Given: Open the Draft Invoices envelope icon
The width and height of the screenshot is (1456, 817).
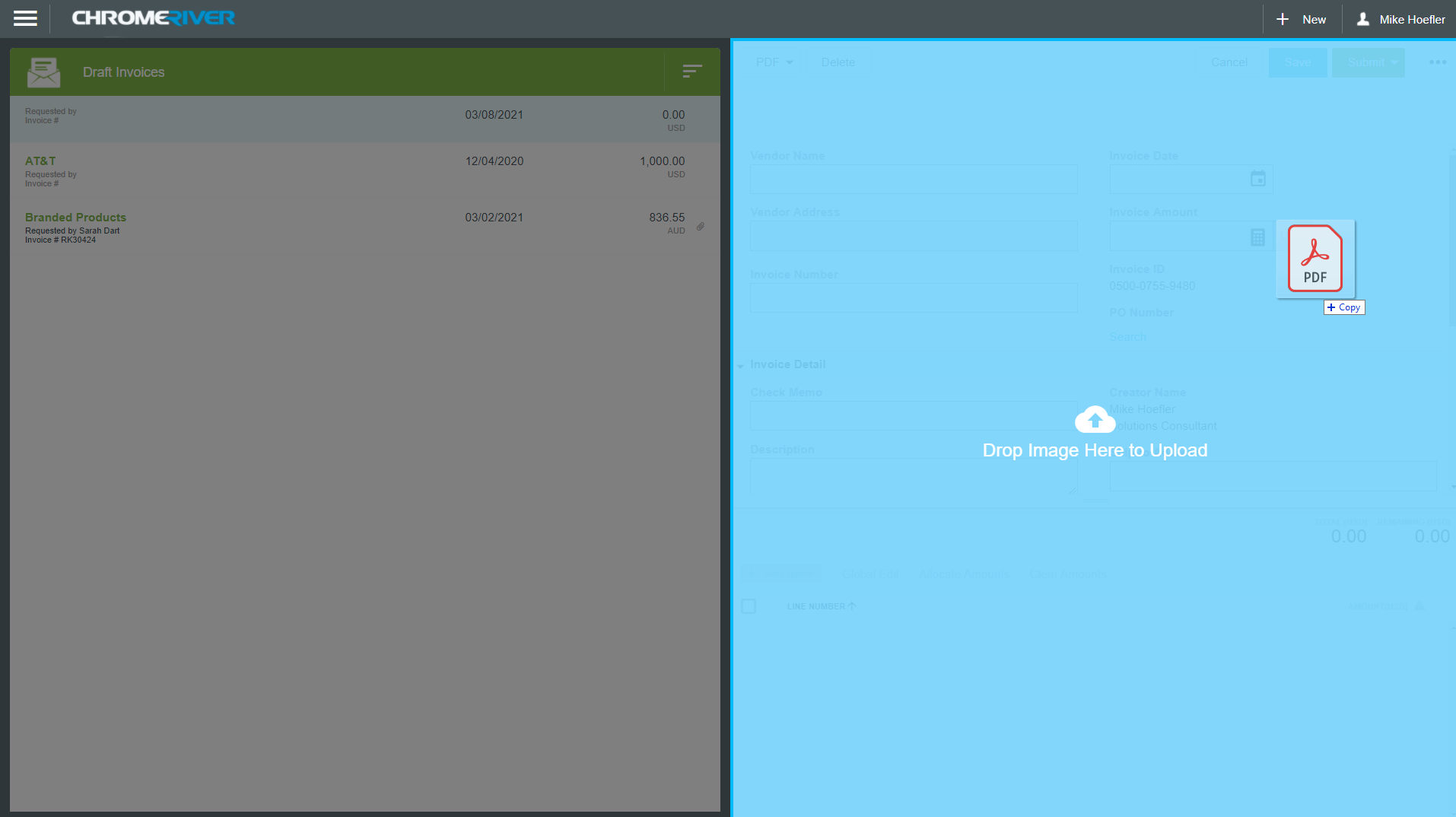Looking at the screenshot, I should tap(43, 72).
